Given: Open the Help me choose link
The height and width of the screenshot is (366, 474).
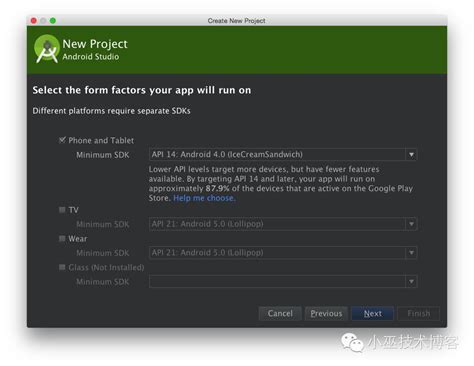Looking at the screenshot, I should coord(204,198).
